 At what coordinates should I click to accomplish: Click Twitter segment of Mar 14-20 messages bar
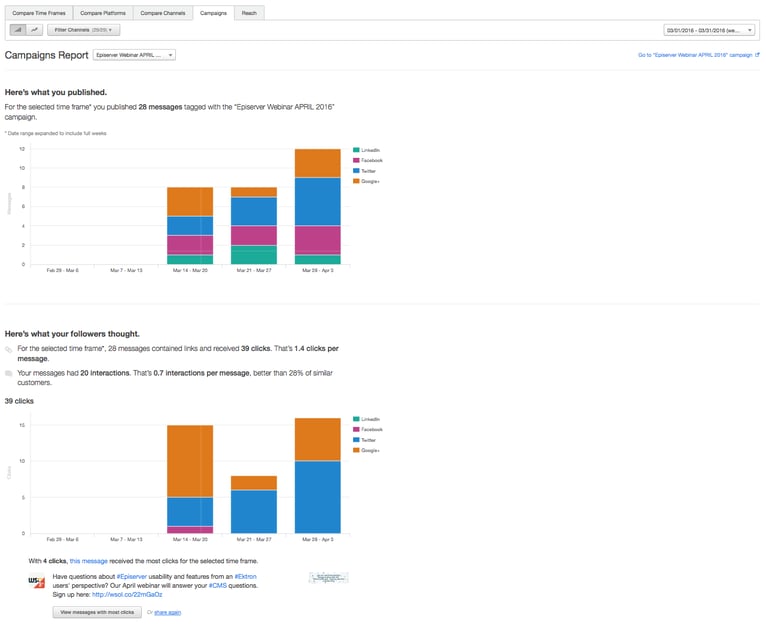(190, 226)
